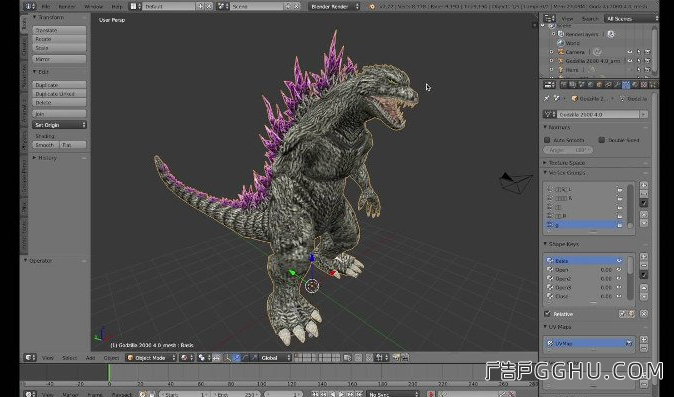
Task: Expand the Camera item in Outliner
Action: coord(552,52)
